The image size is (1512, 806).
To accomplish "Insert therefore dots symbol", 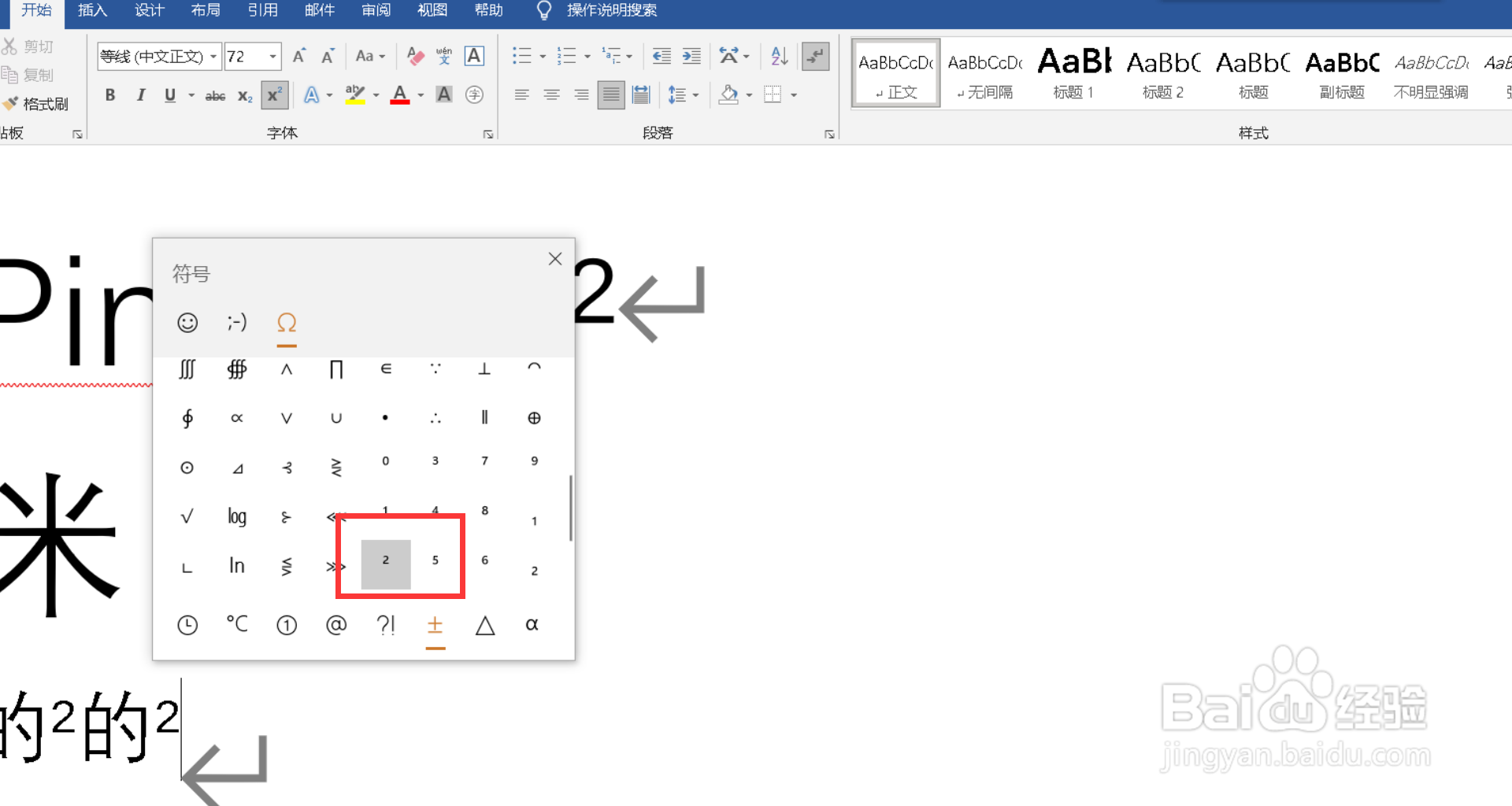I will 435,418.
